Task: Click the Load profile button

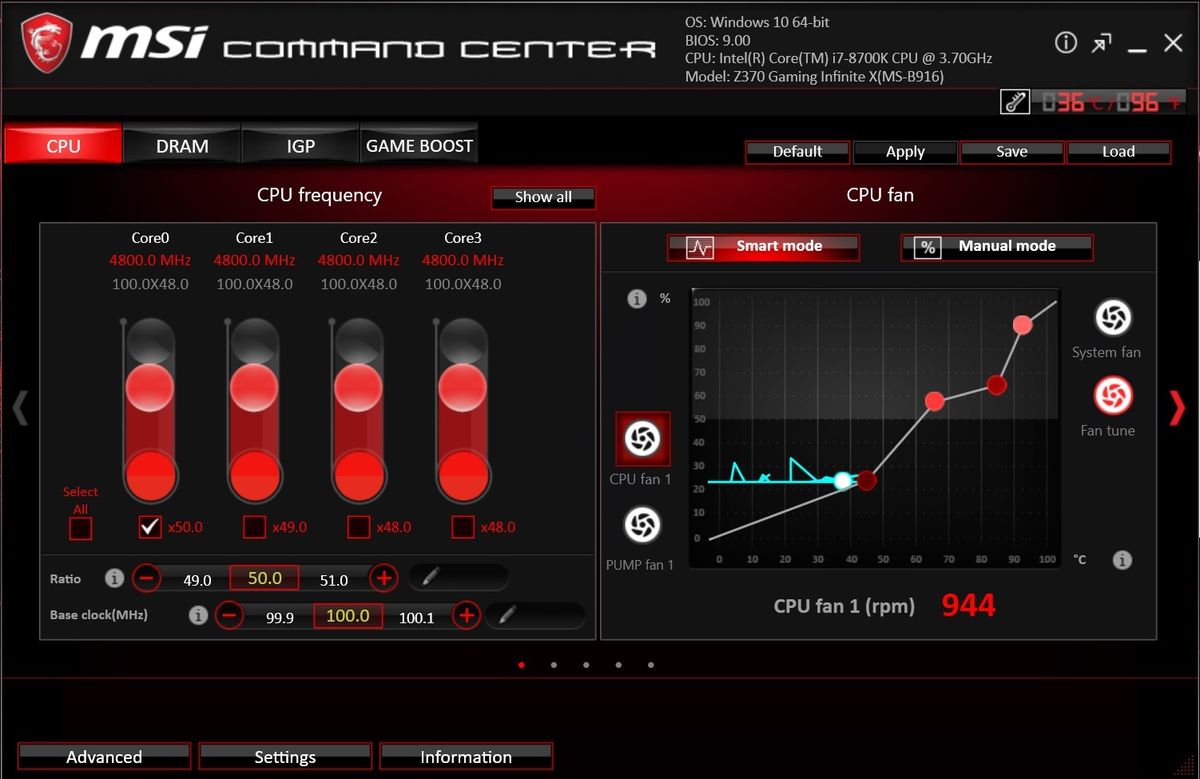Action: tap(1118, 151)
